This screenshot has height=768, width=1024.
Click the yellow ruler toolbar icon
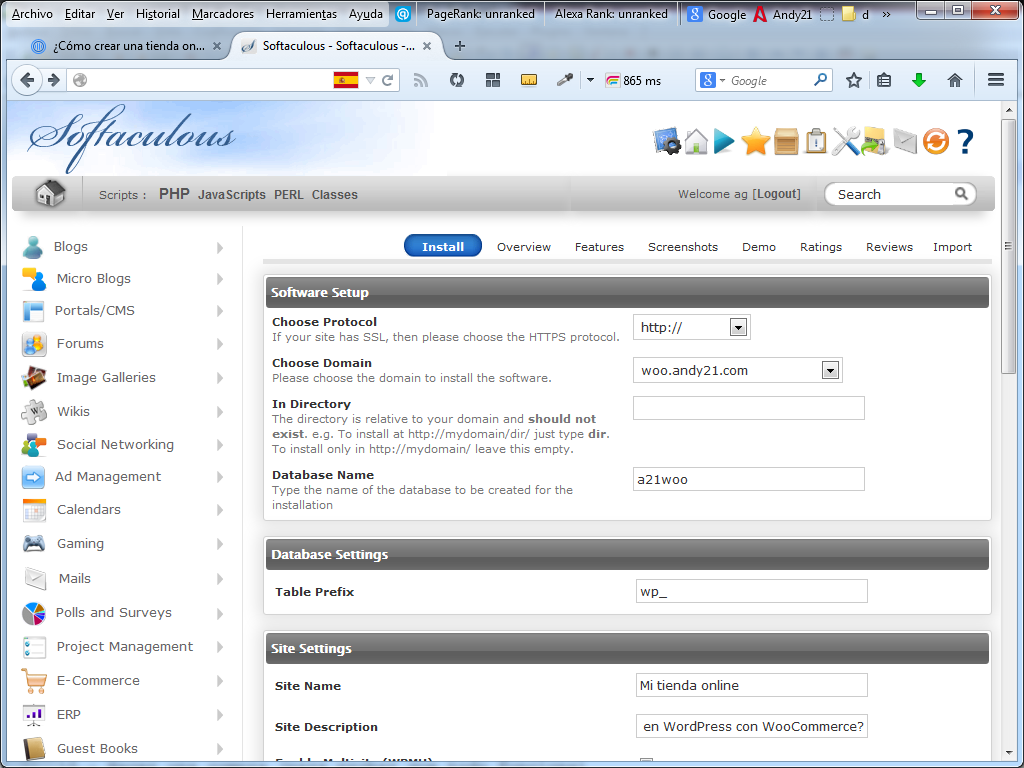click(529, 80)
